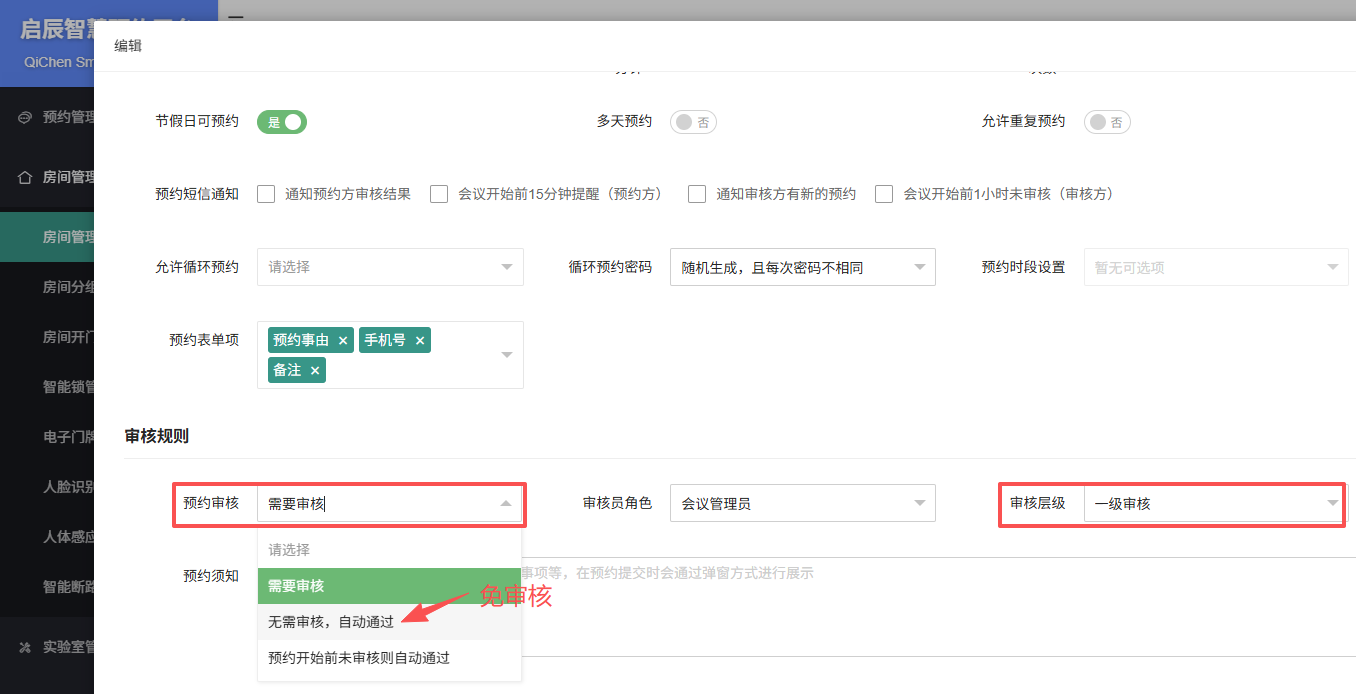The width and height of the screenshot is (1356, 694).
Task: Open the 允许循环预约 dropdown
Action: 390,267
